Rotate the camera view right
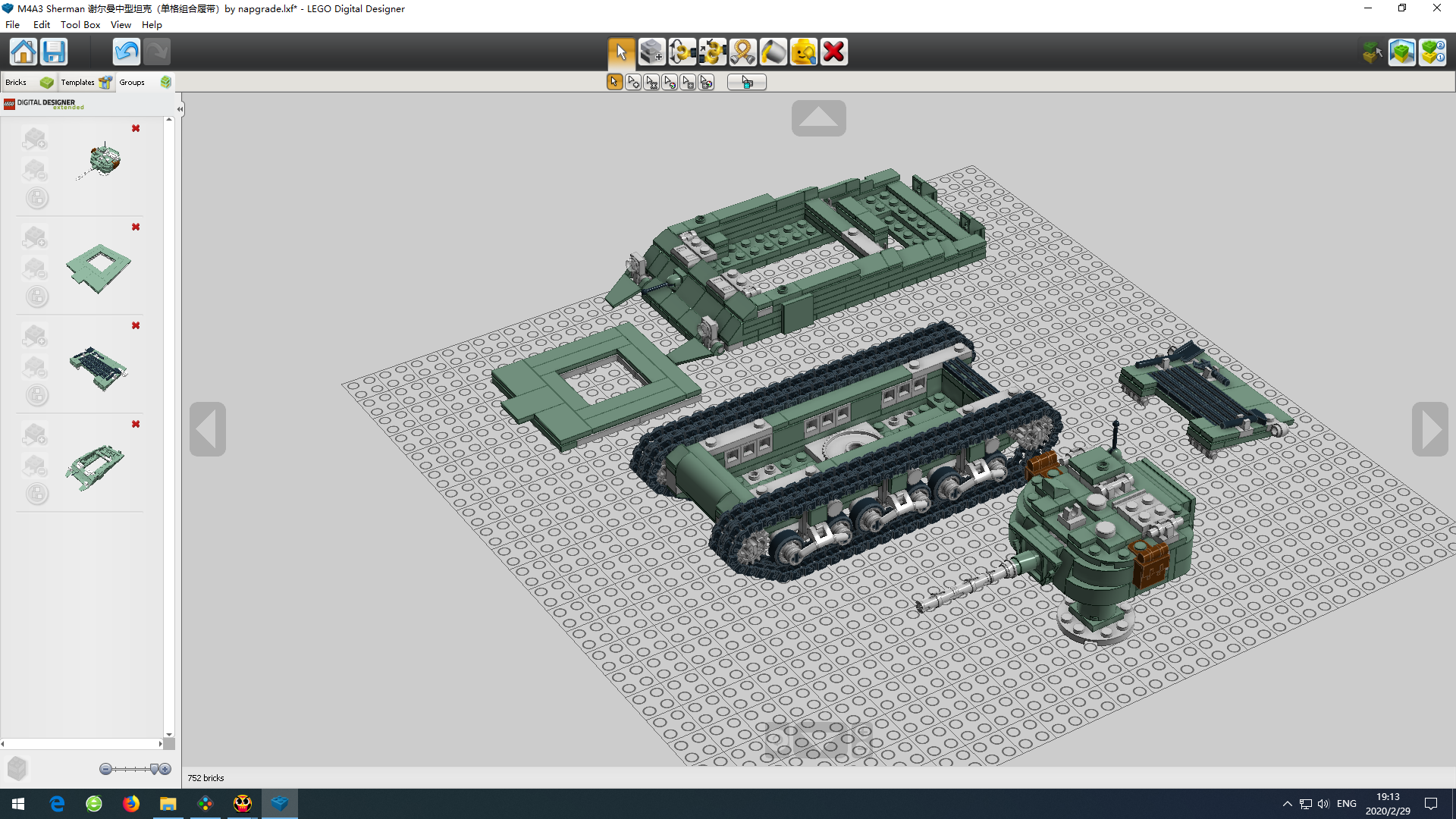Viewport: 1456px width, 819px height. coord(1430,429)
